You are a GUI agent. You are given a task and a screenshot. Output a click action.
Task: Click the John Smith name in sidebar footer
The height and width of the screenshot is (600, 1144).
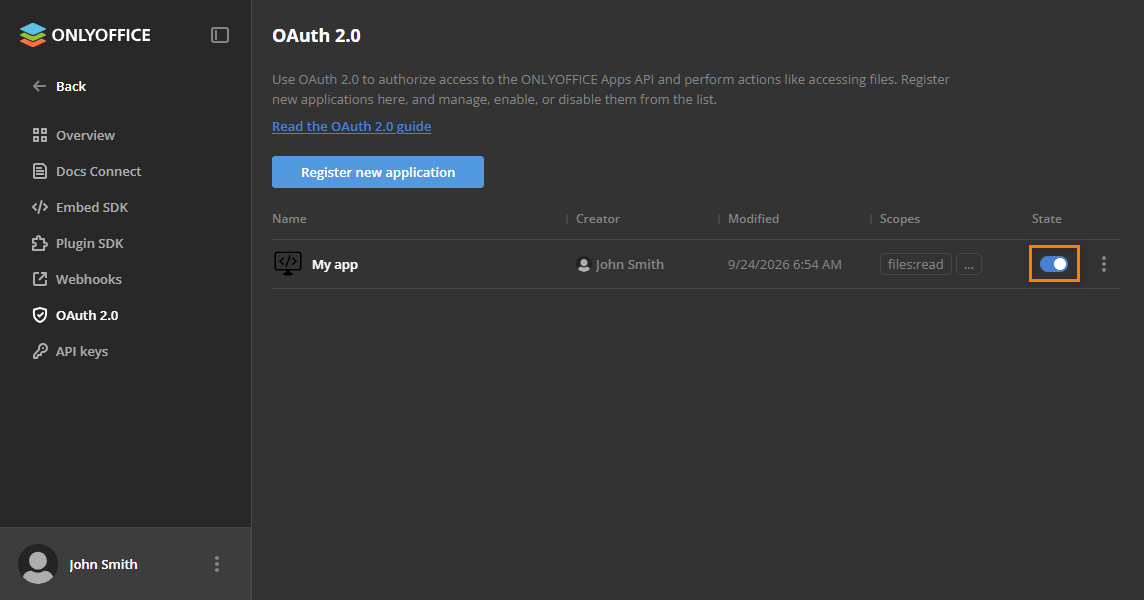pyautogui.click(x=103, y=564)
